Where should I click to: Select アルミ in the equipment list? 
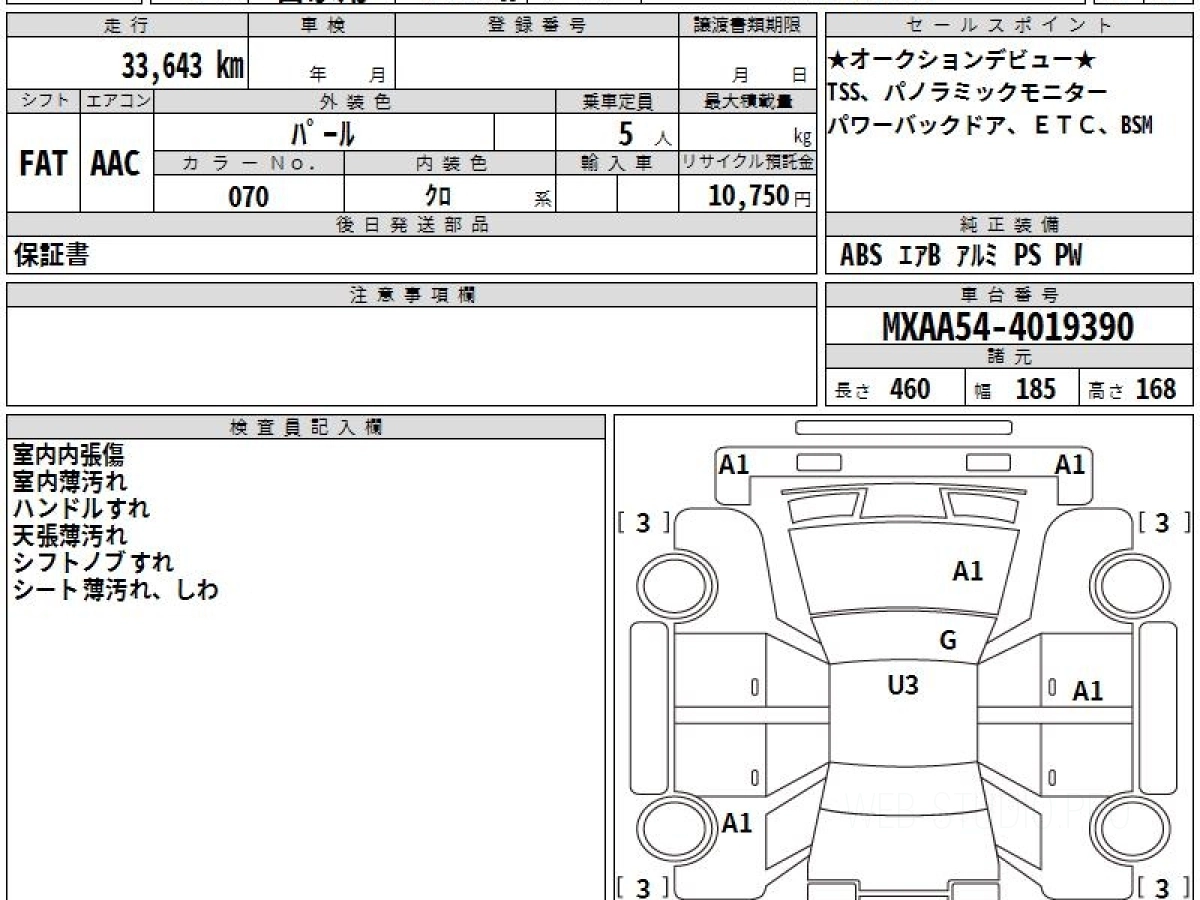pyautogui.click(x=977, y=256)
